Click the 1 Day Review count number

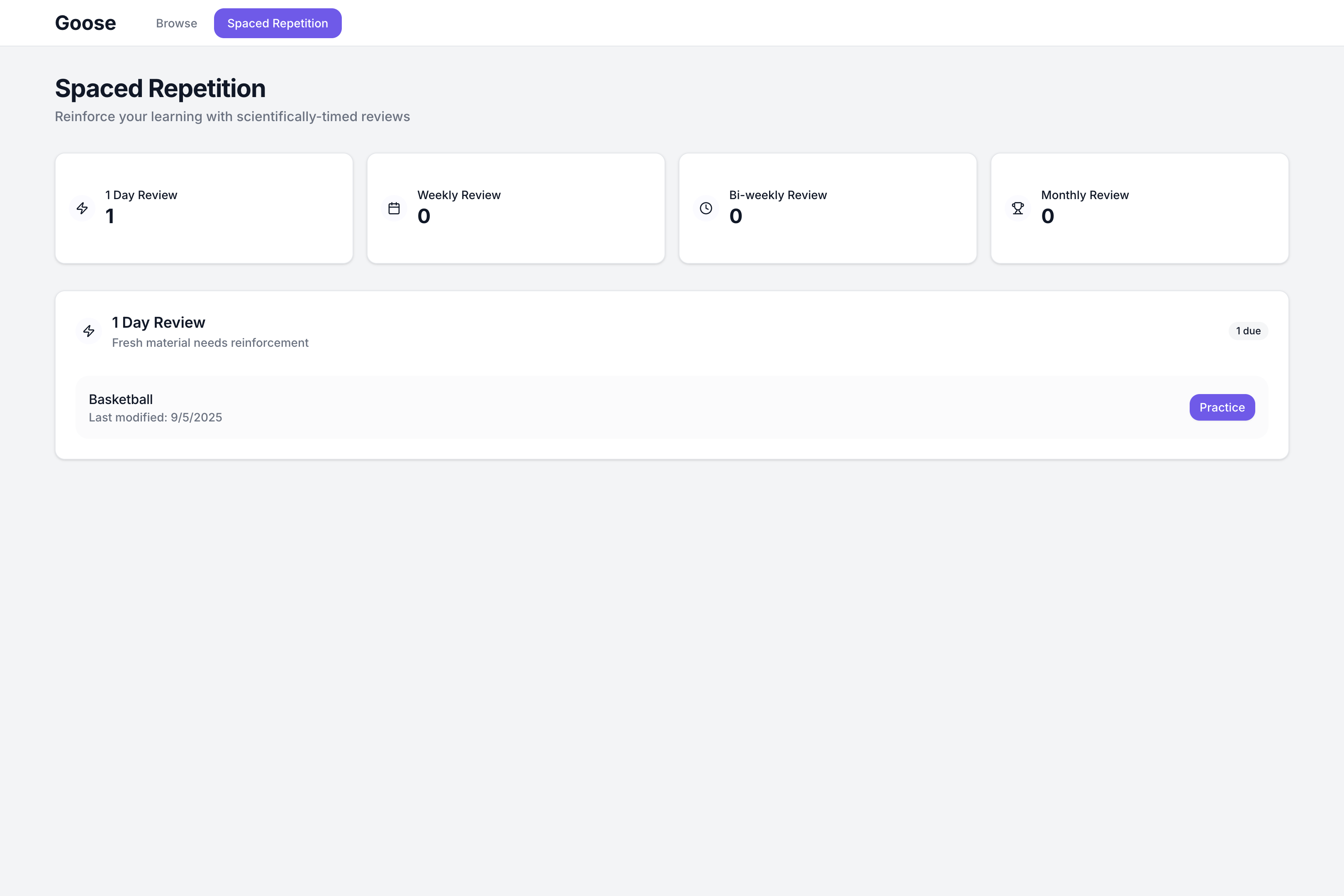tap(110, 217)
